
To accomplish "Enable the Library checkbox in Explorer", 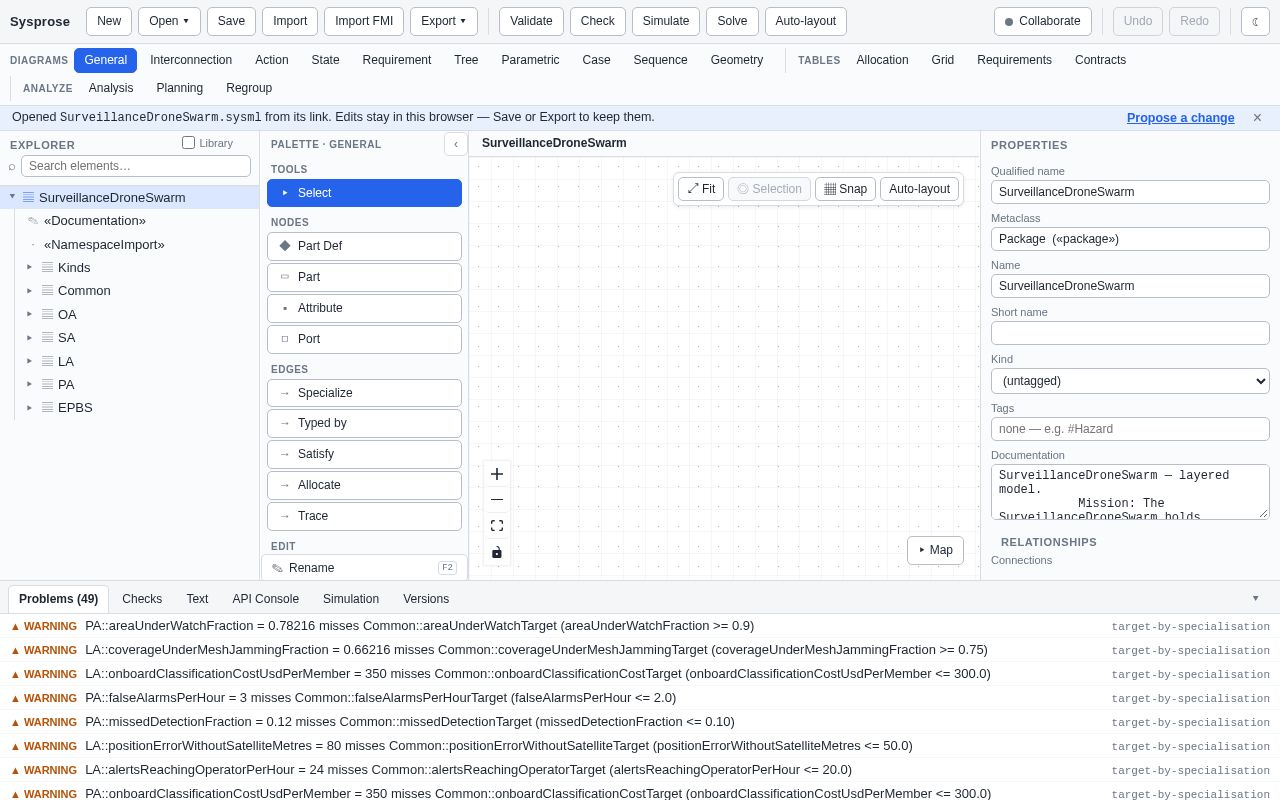I will tap(189, 143).
